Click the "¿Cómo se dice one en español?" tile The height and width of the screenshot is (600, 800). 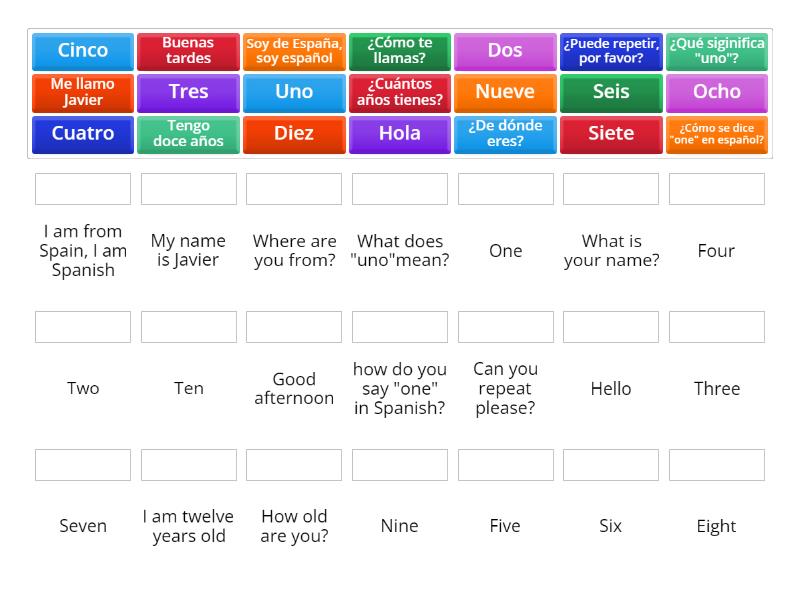pyautogui.click(x=716, y=135)
